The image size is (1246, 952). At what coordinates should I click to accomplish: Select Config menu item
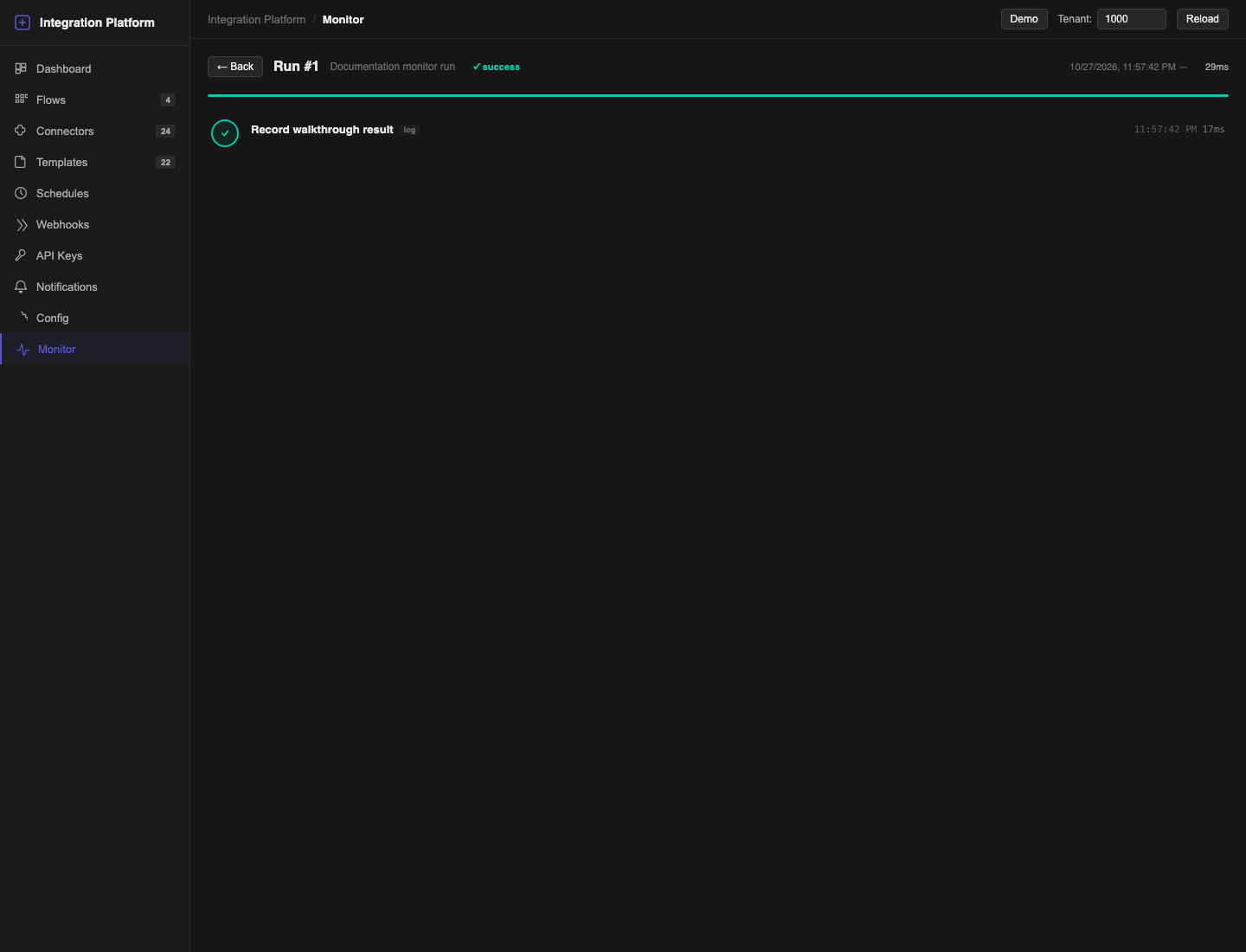pos(95,318)
